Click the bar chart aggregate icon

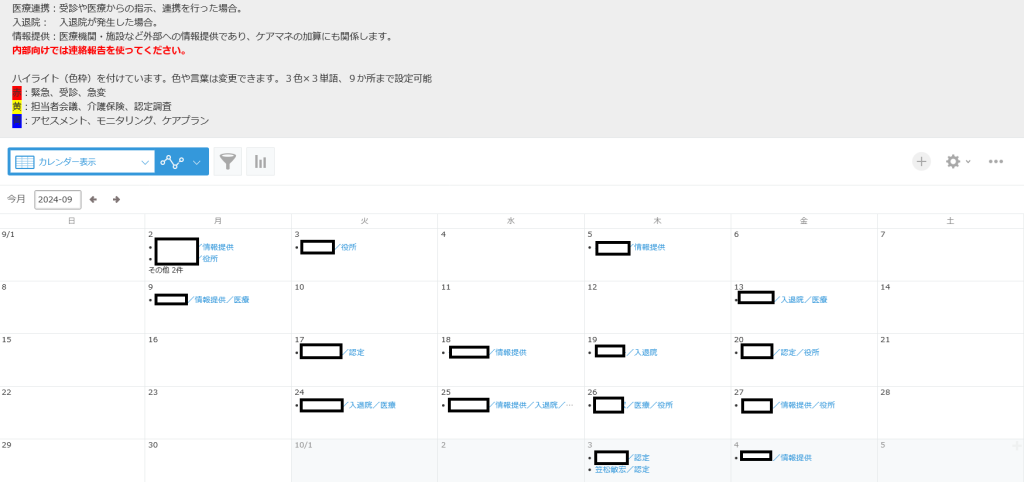coord(260,161)
